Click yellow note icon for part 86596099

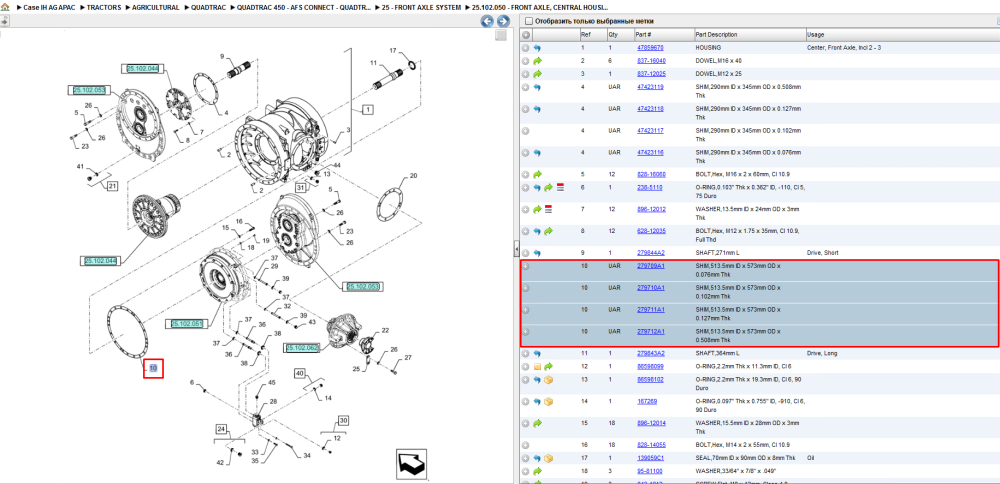pyautogui.click(x=537, y=367)
